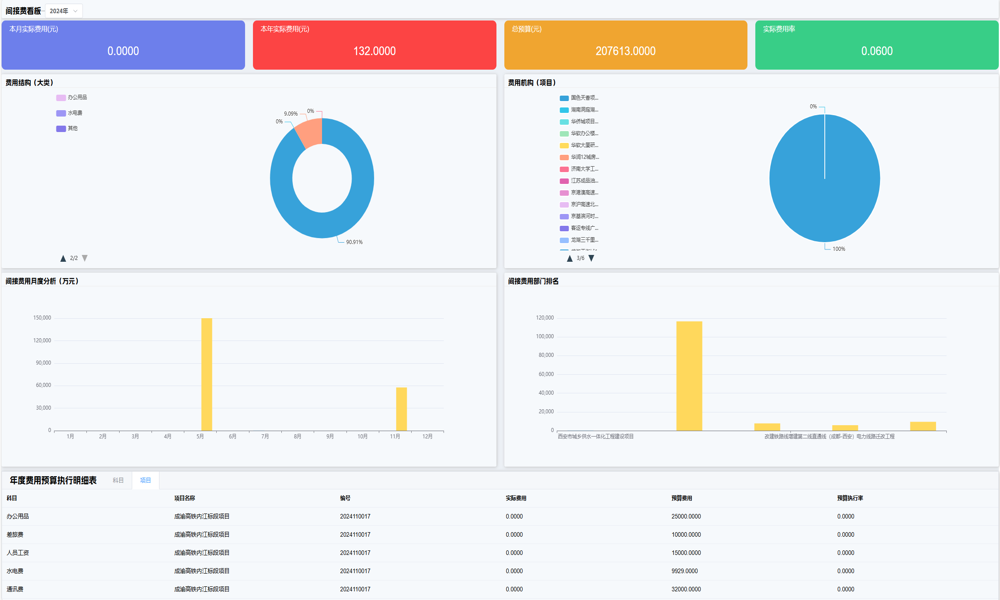Click the May bar in monthly chart
Image resolution: width=1000 pixels, height=600 pixels.
pyautogui.click(x=207, y=375)
